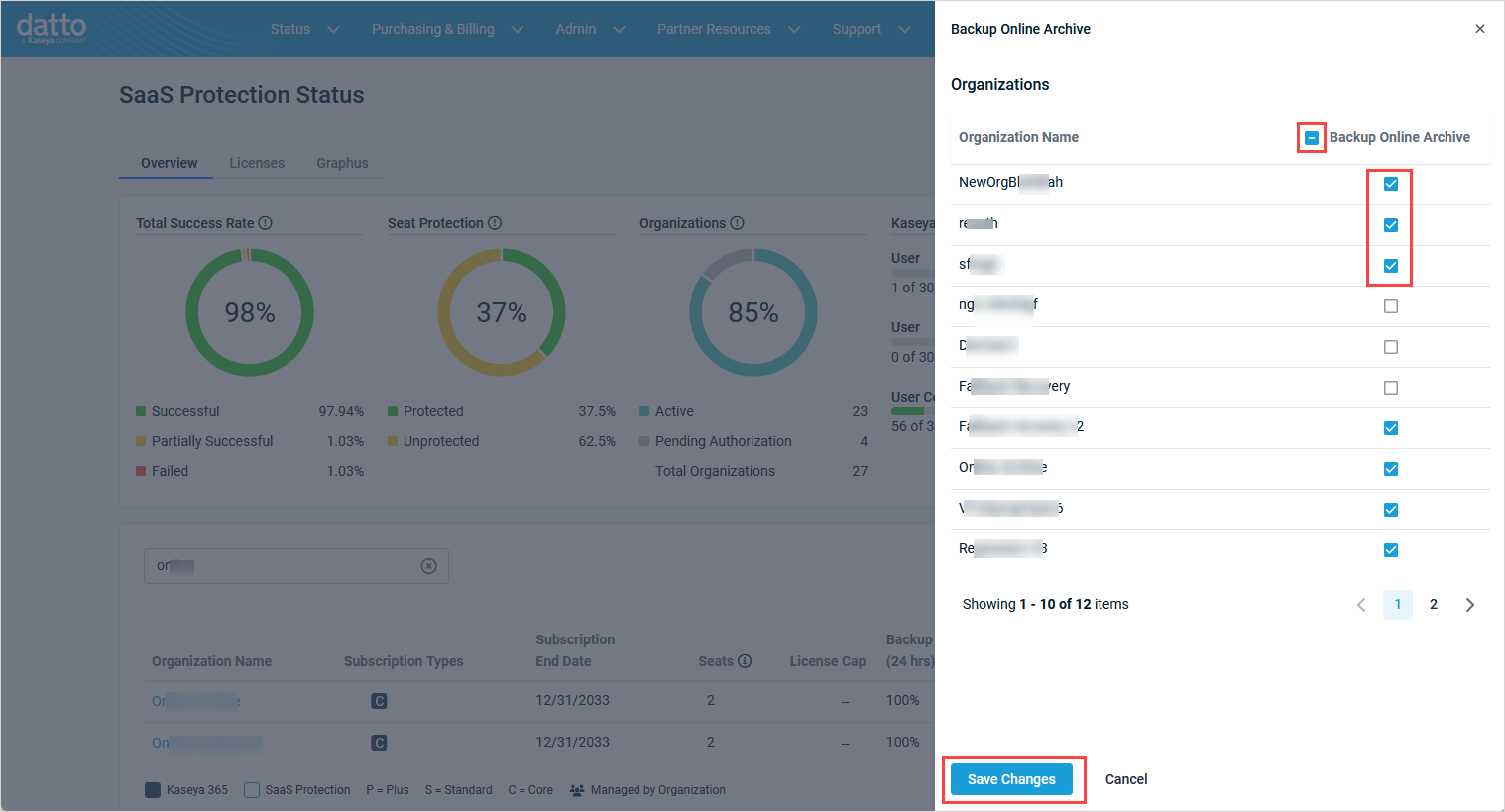Clear the organization search field

click(x=428, y=566)
